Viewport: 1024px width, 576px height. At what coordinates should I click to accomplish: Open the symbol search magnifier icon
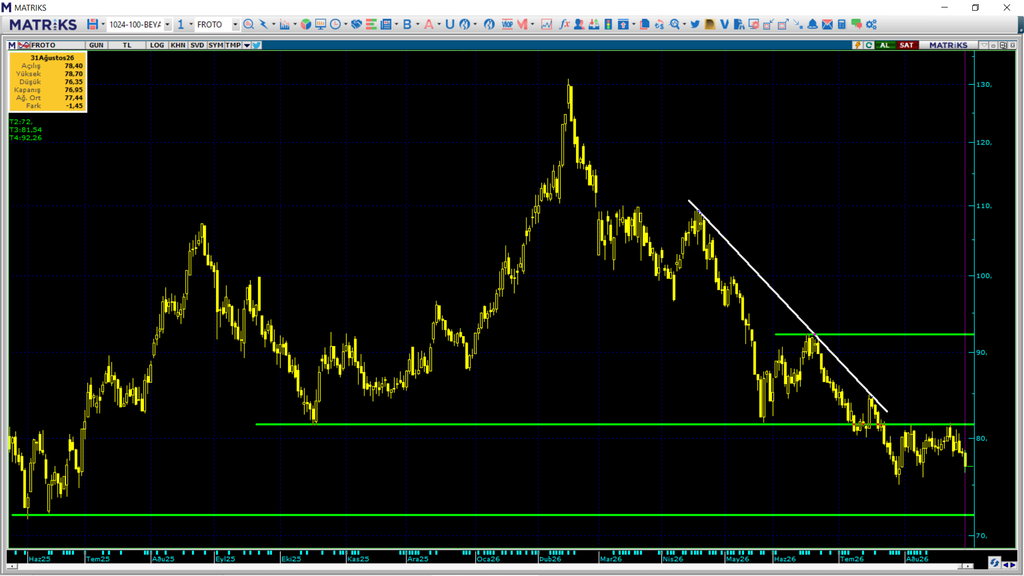click(x=248, y=24)
